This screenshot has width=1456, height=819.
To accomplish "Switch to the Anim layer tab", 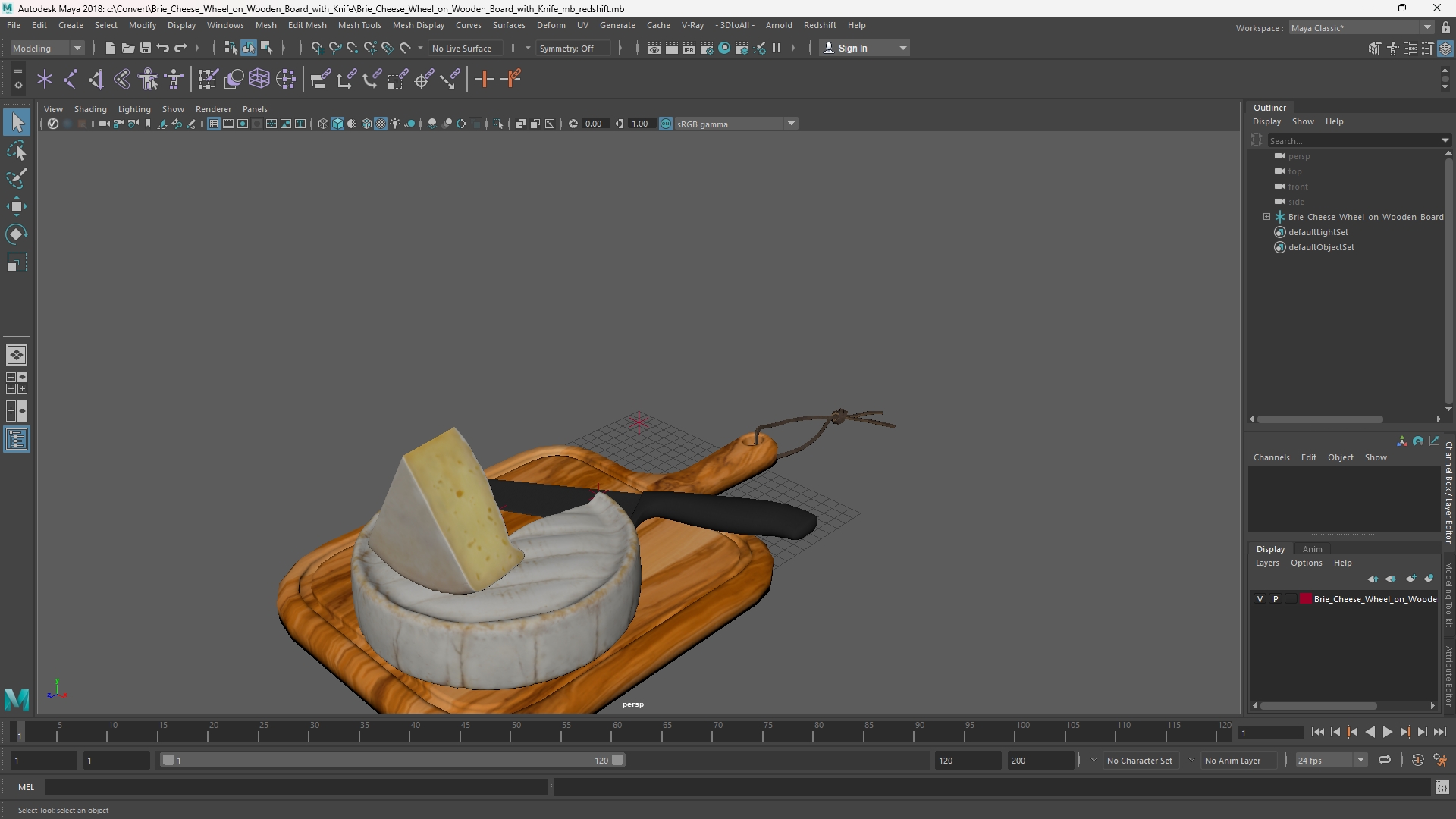I will 1312,549.
